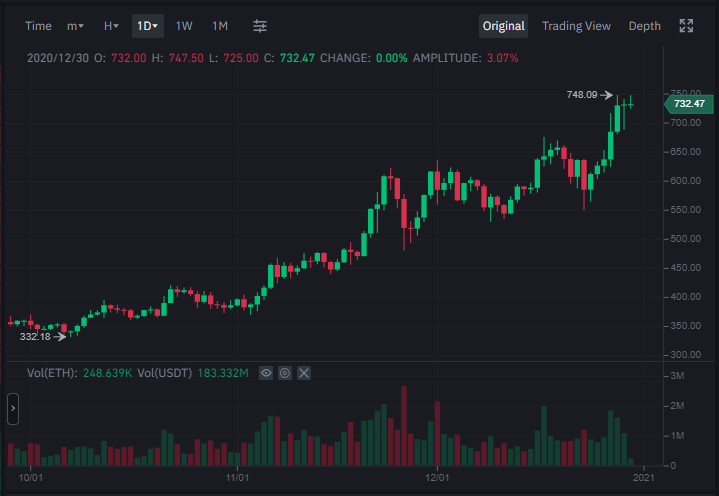Toggle volume indicator visibility eye icon

(266, 373)
